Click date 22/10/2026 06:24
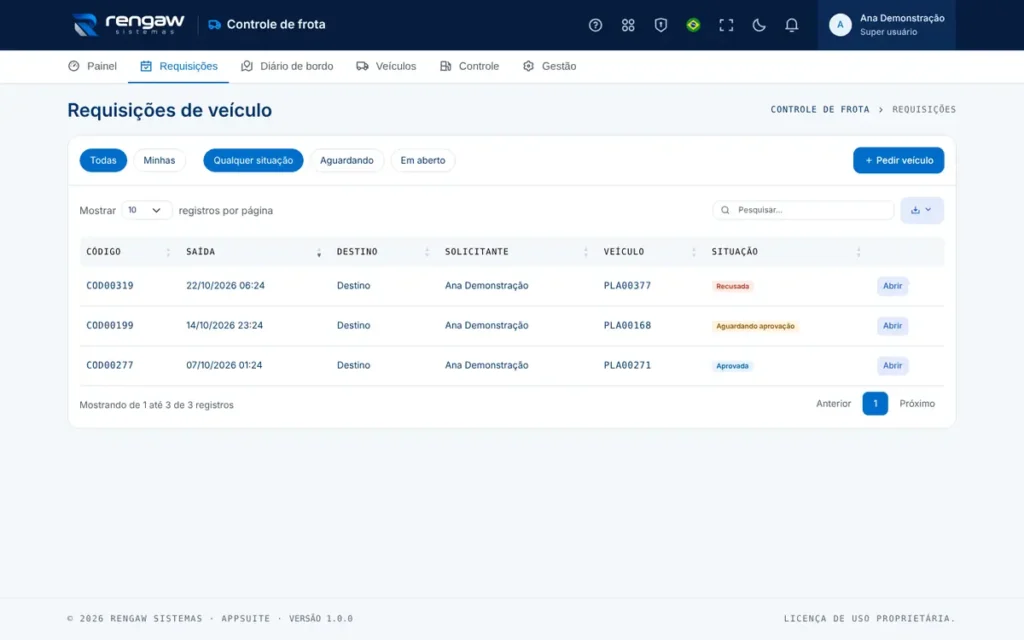This screenshot has width=1024, height=640. [x=225, y=285]
